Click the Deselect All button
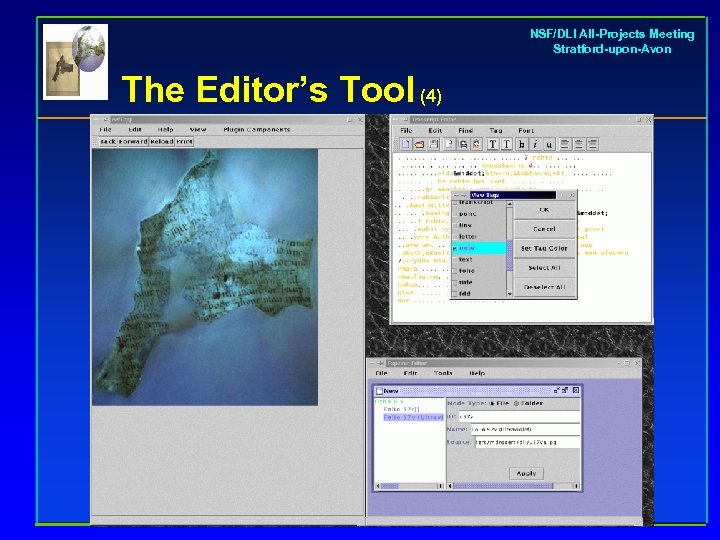This screenshot has width=720, height=540. coord(544,287)
